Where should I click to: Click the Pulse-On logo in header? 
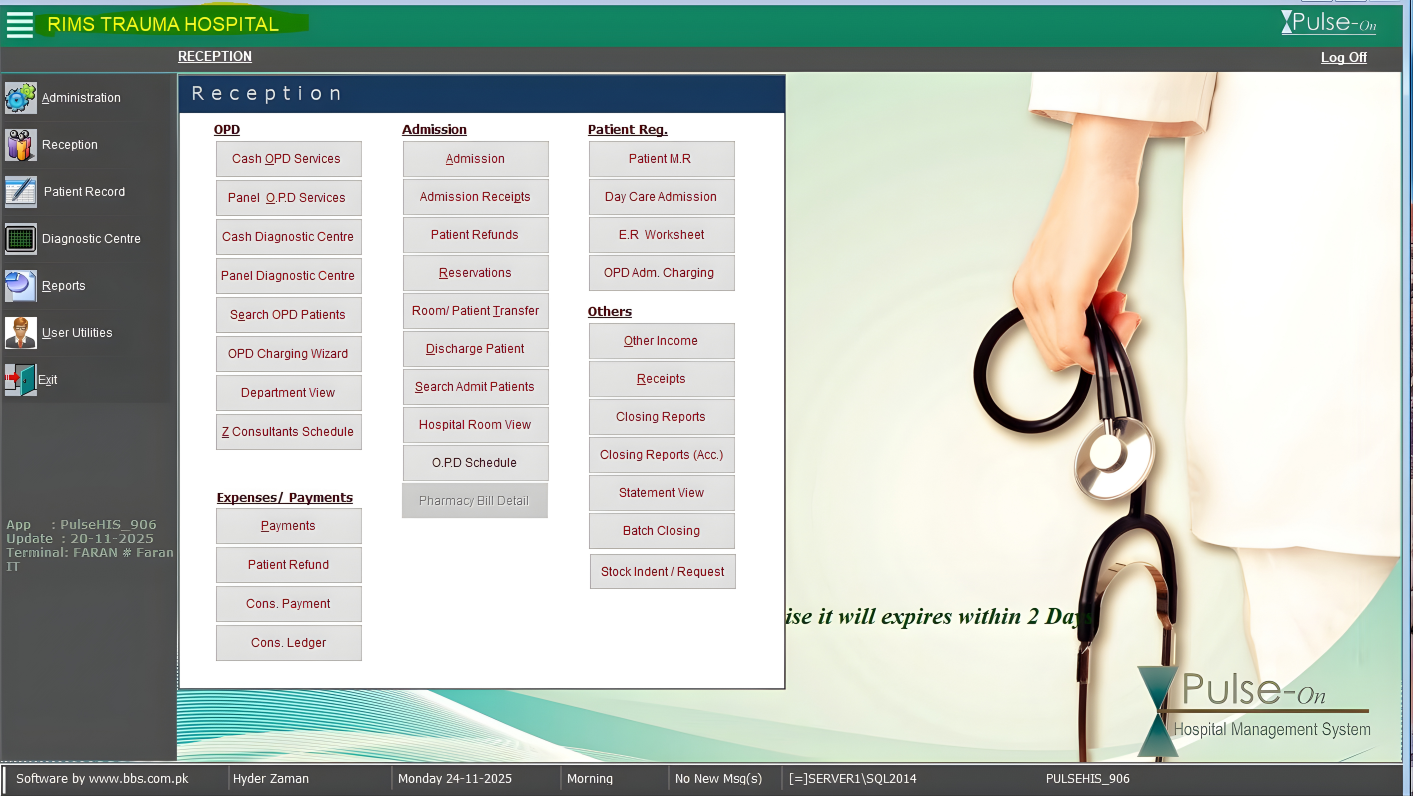tap(1328, 23)
